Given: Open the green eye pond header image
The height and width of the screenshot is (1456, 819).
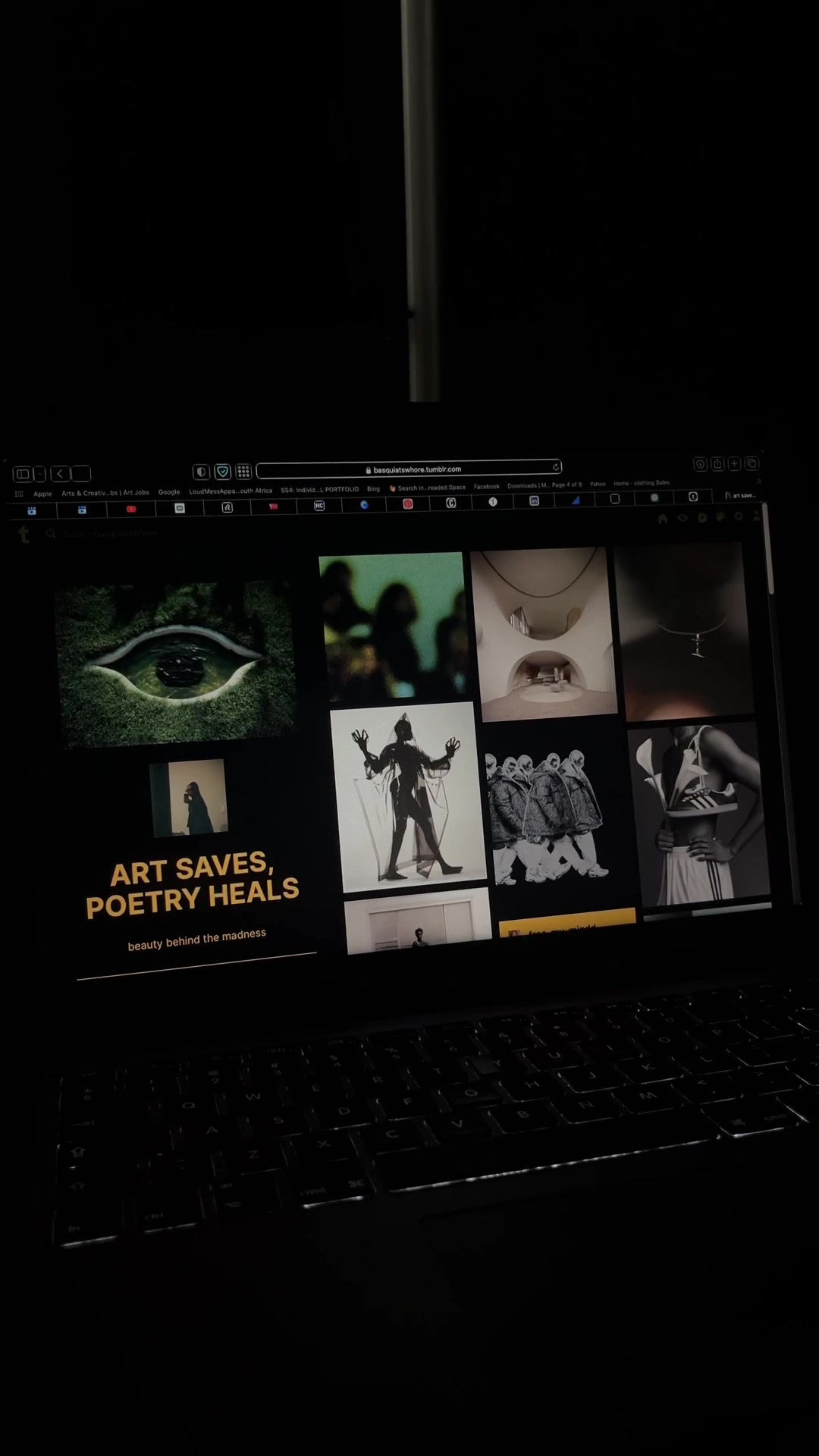Looking at the screenshot, I should (175, 664).
